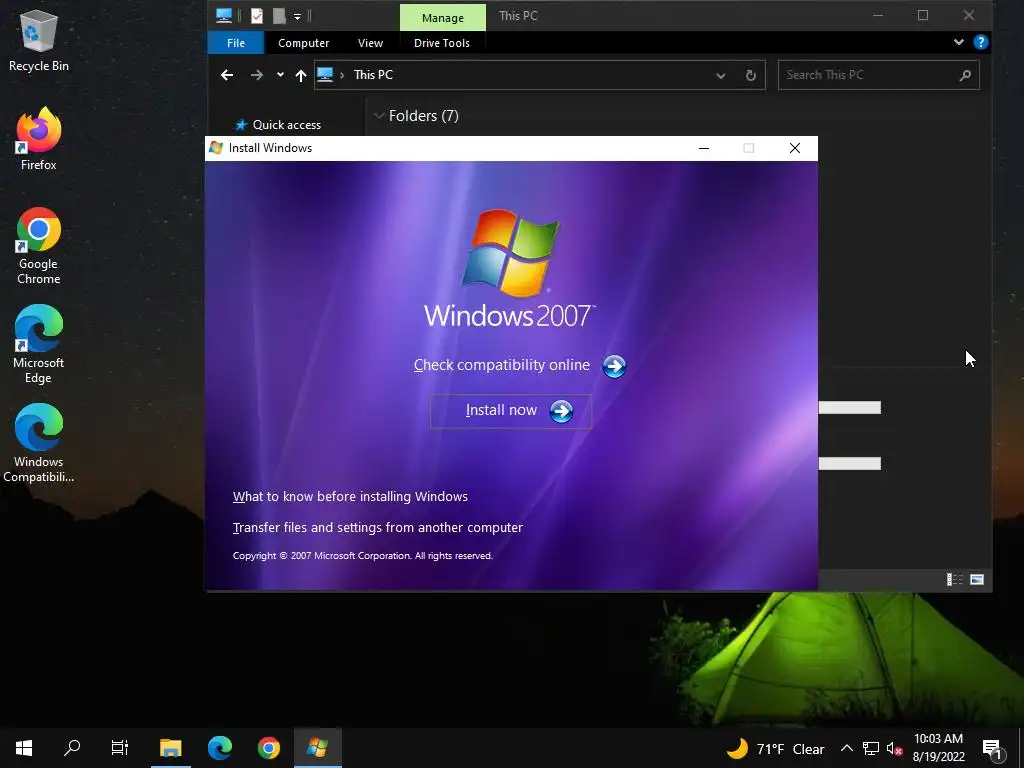Go forward in File Explorer
The width and height of the screenshot is (1024, 768).
(x=257, y=75)
